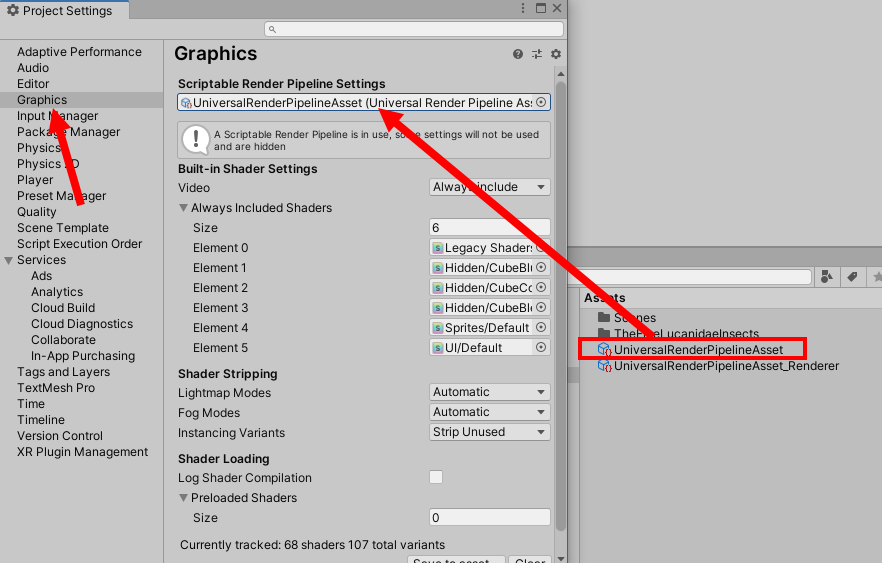The height and width of the screenshot is (563, 882).
Task: Open object picker for Scriptable Render Pipeline
Action: 541,102
